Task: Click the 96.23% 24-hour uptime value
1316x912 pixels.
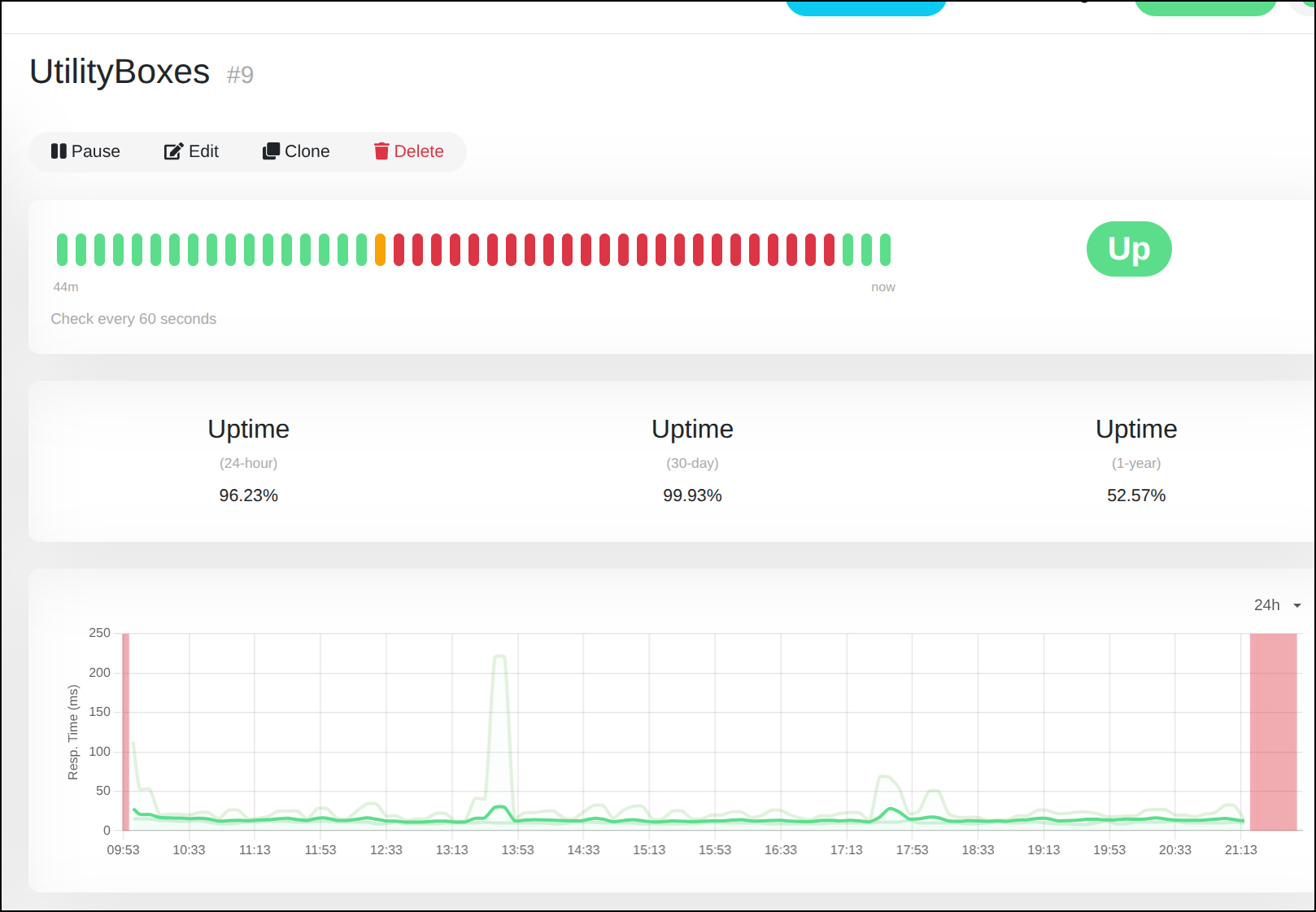Action: (248, 495)
